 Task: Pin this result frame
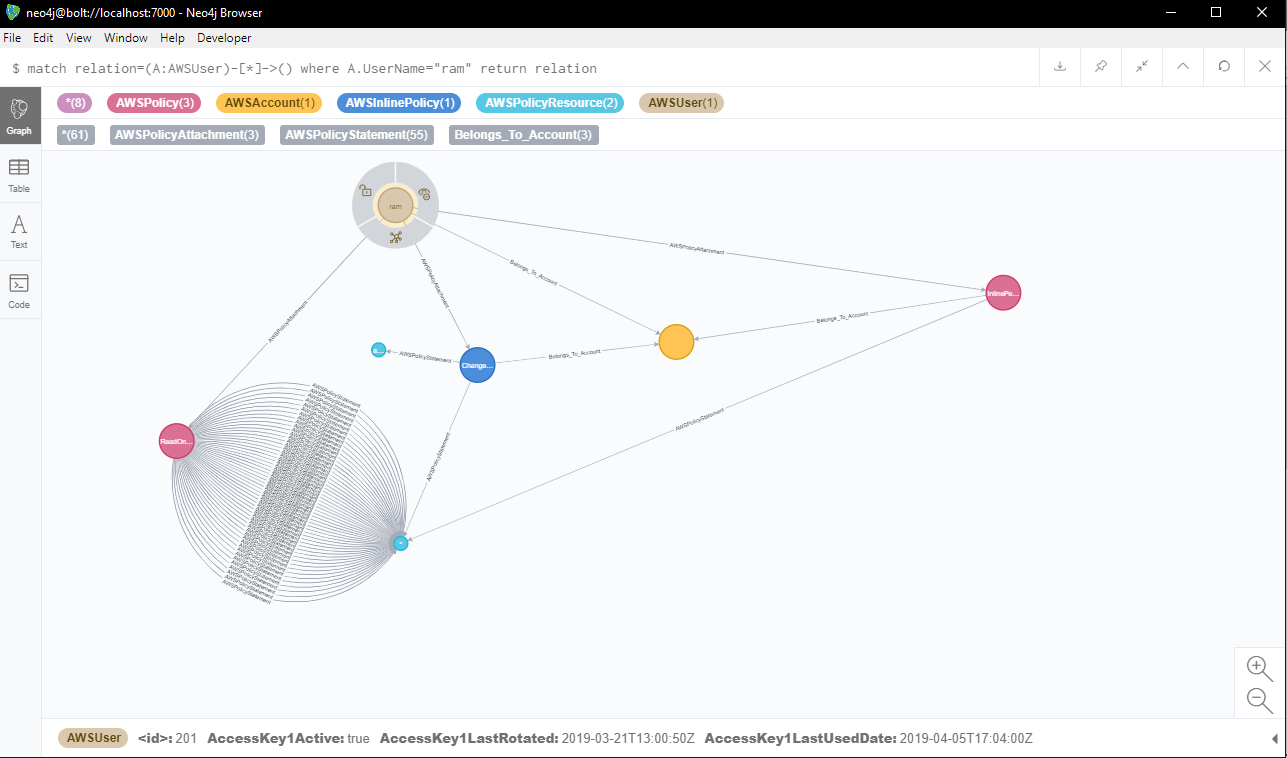click(1101, 67)
